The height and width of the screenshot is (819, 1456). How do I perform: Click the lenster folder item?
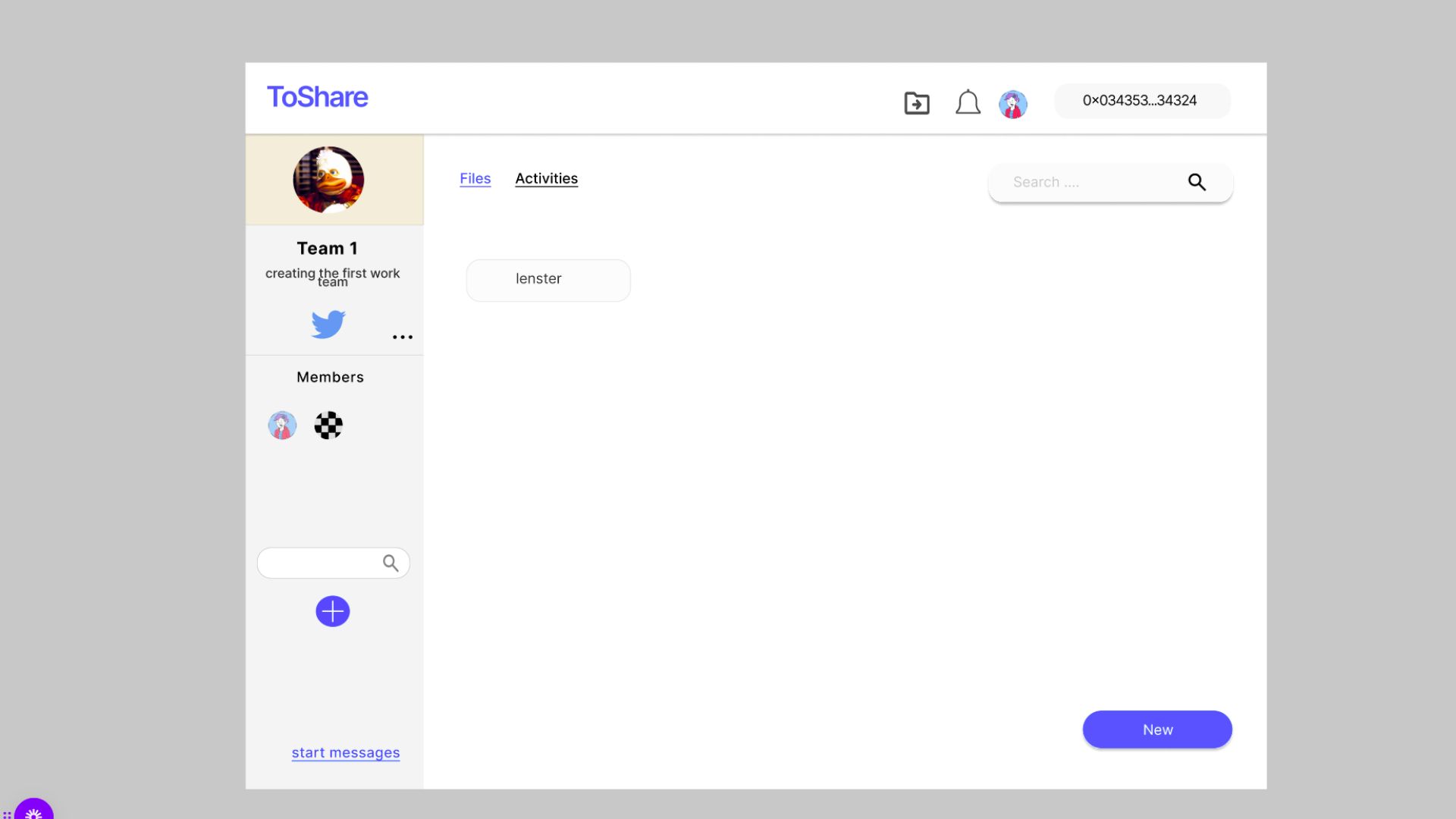click(x=547, y=279)
